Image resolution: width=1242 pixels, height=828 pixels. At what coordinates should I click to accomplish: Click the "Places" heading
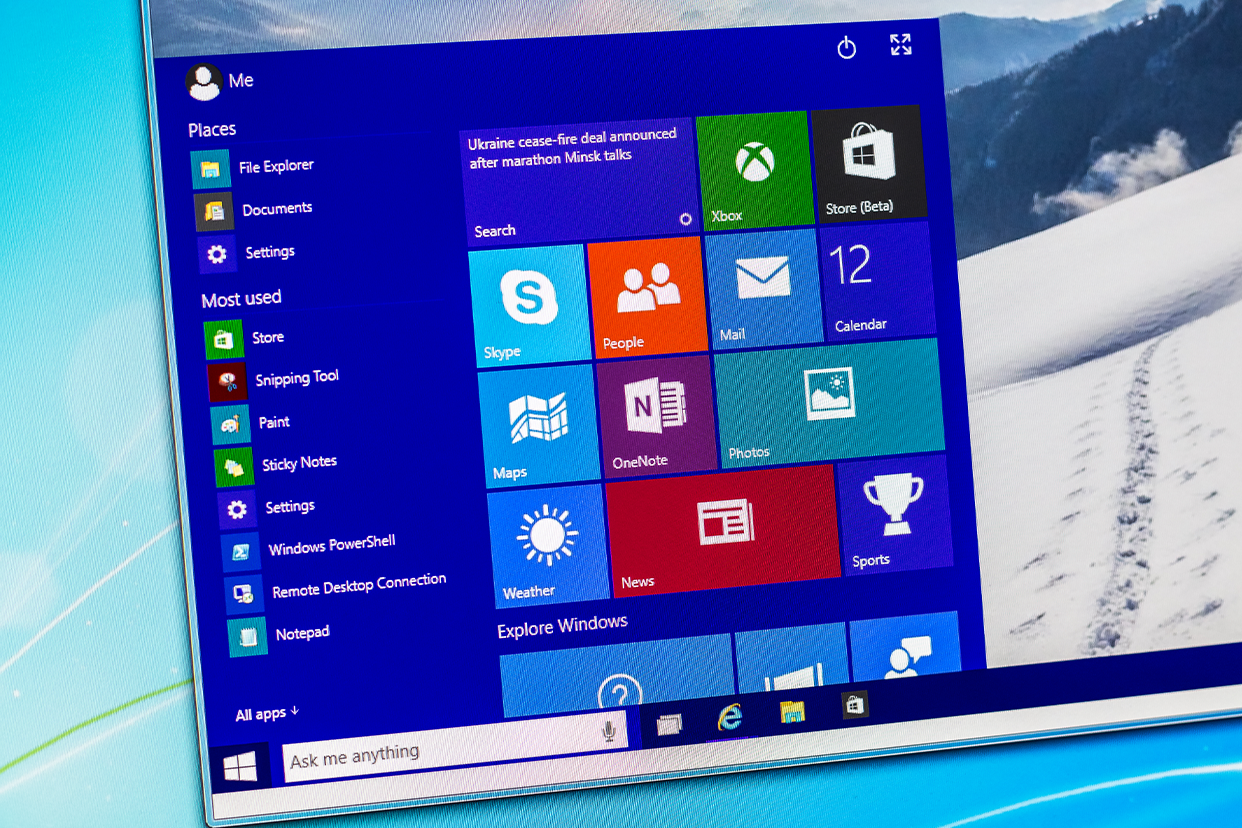click(212, 129)
